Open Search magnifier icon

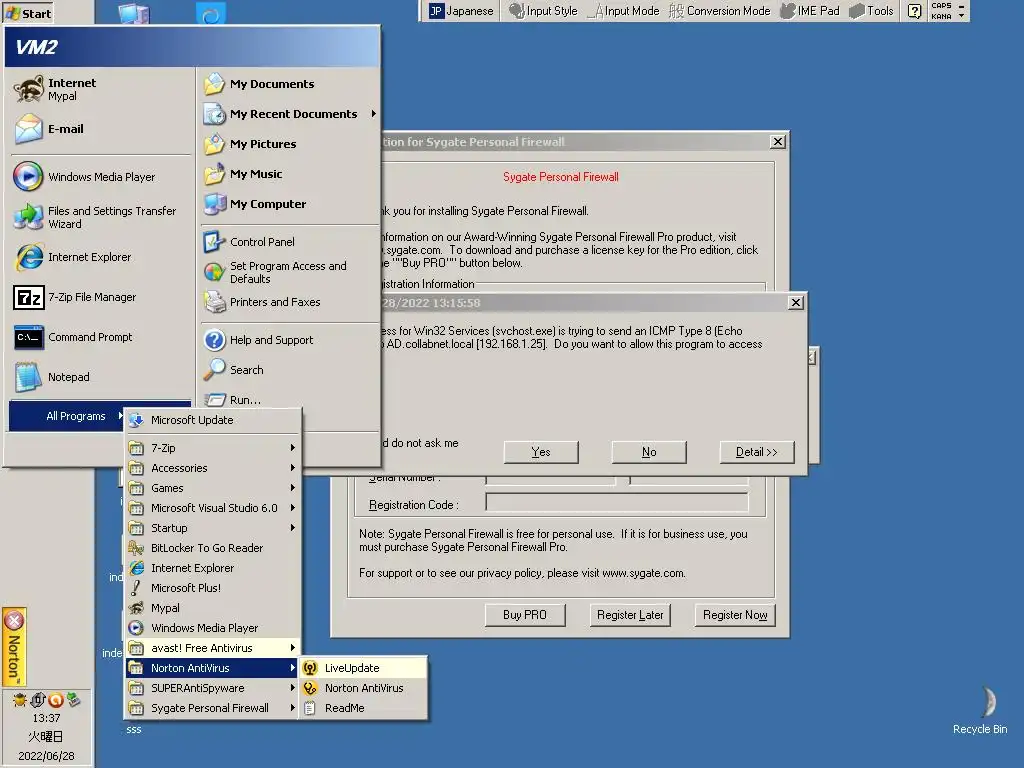(214, 370)
